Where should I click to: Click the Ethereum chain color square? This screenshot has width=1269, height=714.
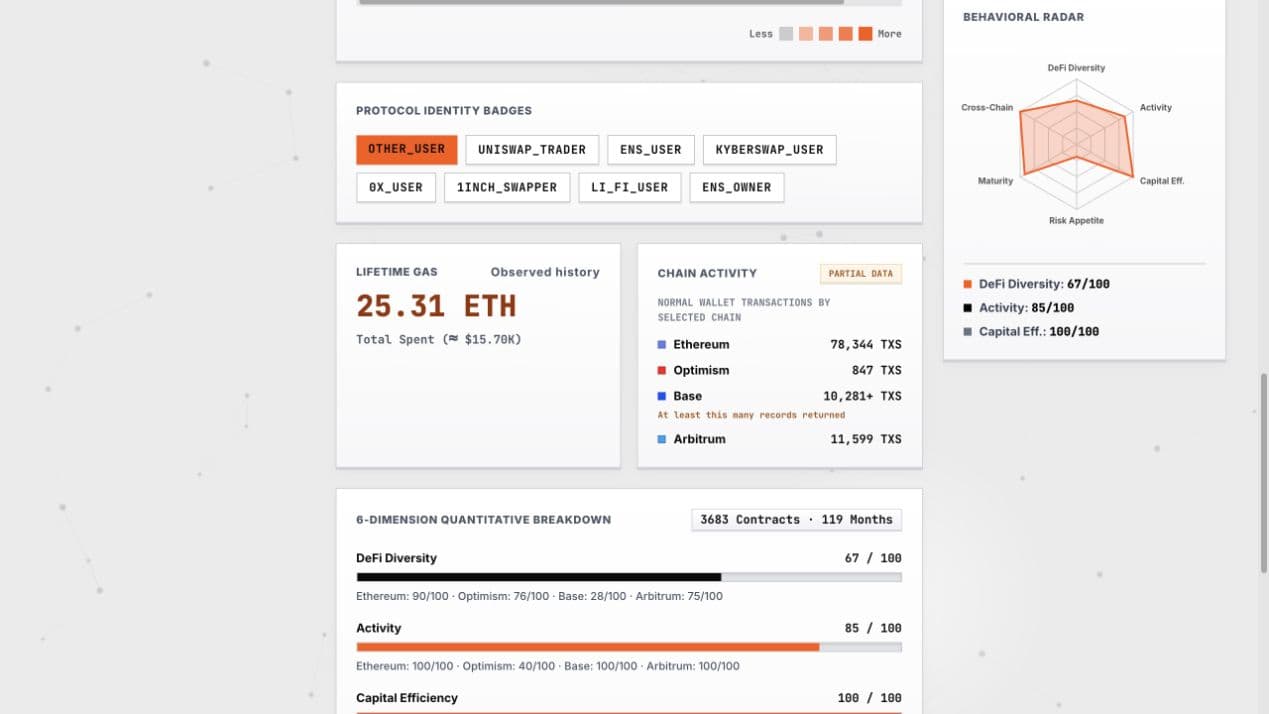click(x=662, y=345)
